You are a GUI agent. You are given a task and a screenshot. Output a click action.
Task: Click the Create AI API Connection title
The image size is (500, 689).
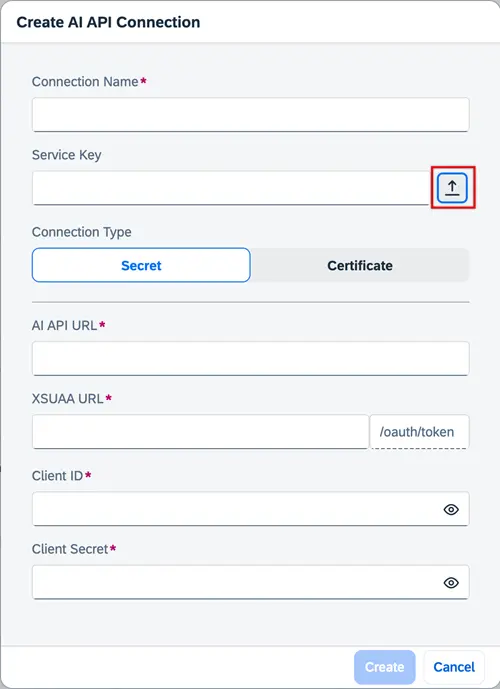pyautogui.click(x=108, y=22)
